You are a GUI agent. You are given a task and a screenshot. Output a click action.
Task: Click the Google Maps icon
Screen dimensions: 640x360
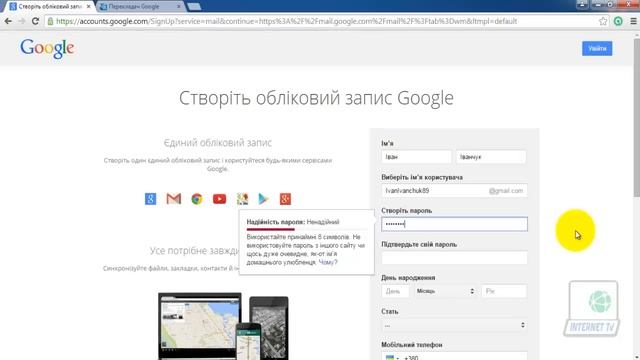point(242,199)
